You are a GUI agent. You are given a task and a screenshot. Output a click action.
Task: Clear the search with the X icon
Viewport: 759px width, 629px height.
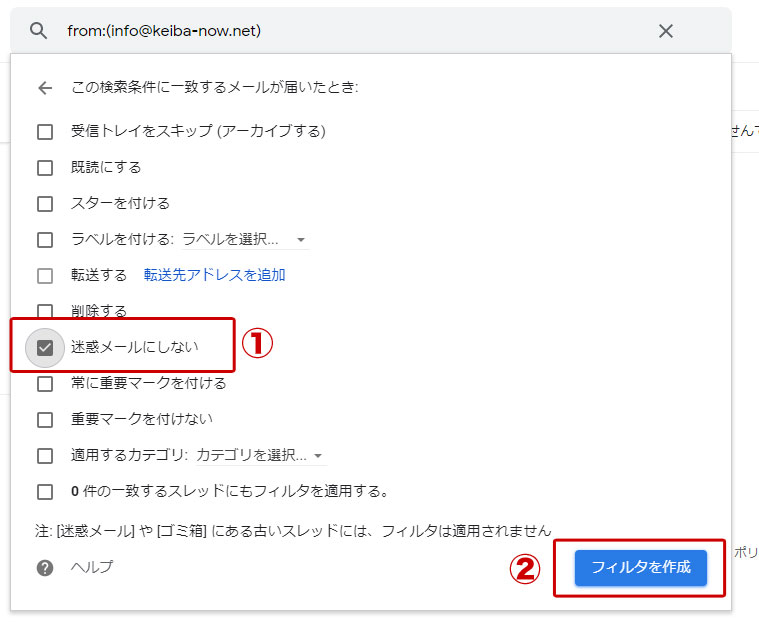(666, 31)
